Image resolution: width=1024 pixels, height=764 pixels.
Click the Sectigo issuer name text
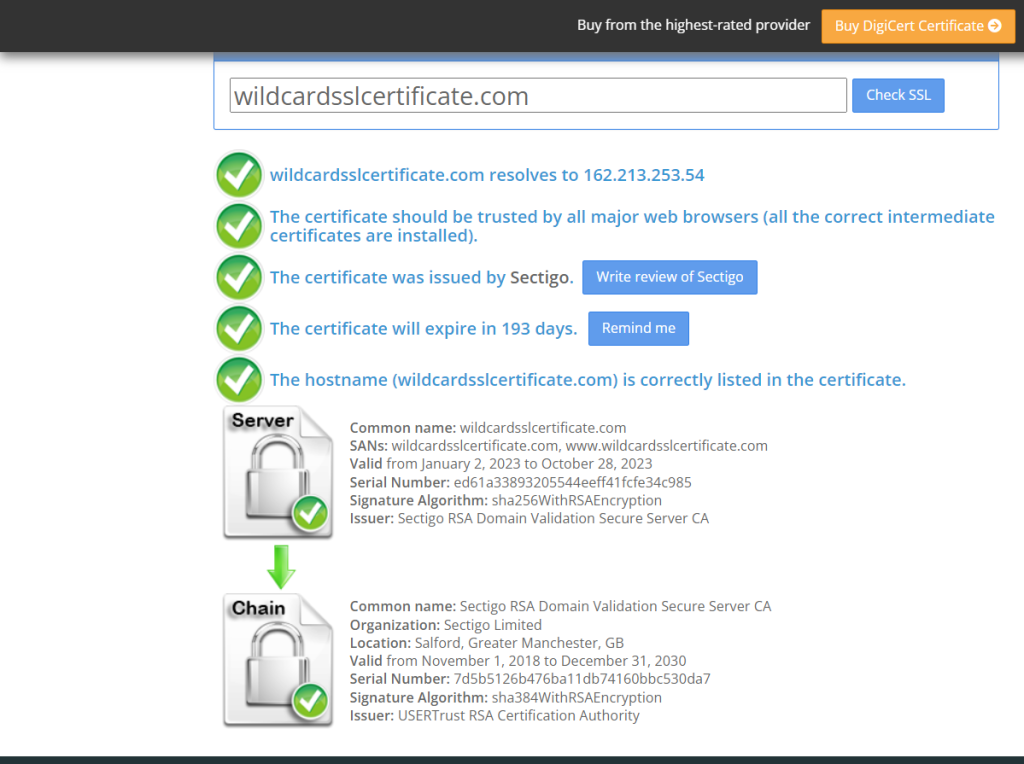tap(541, 277)
